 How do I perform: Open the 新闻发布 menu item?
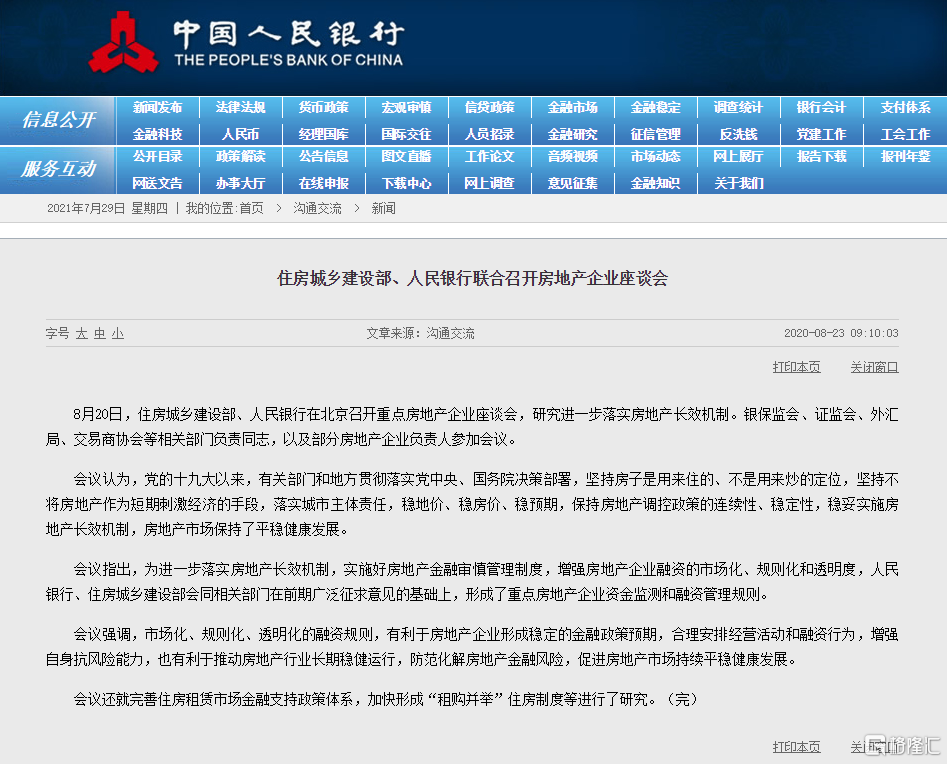157,108
